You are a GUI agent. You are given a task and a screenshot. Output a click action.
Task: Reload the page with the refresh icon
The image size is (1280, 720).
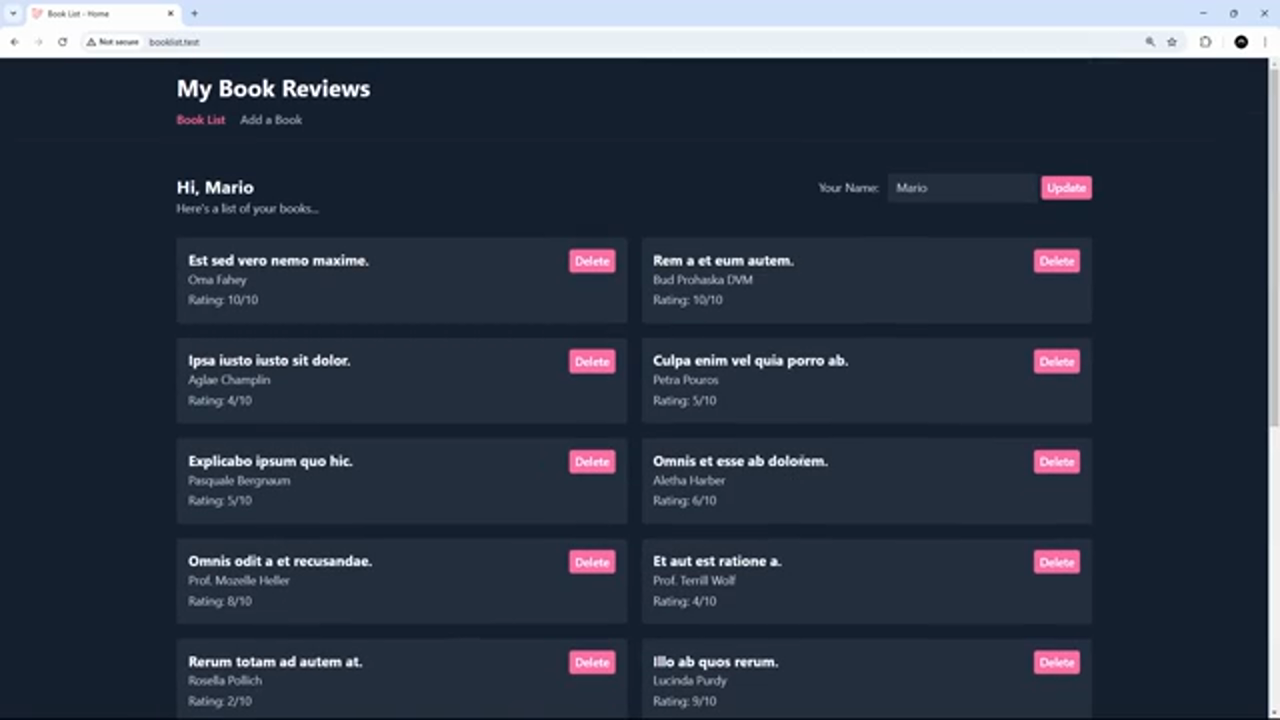pos(62,42)
